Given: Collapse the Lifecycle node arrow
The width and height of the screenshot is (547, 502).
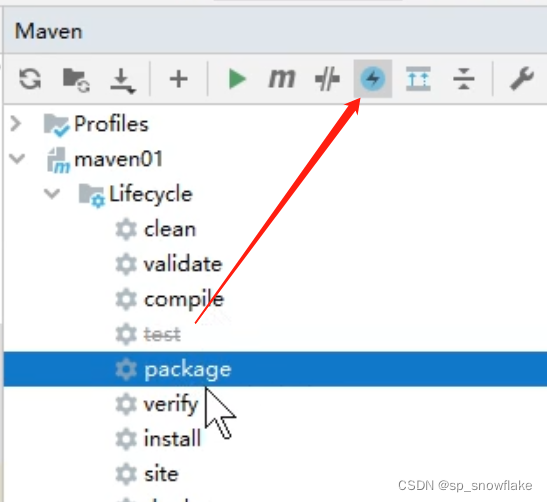Looking at the screenshot, I should (x=52, y=194).
